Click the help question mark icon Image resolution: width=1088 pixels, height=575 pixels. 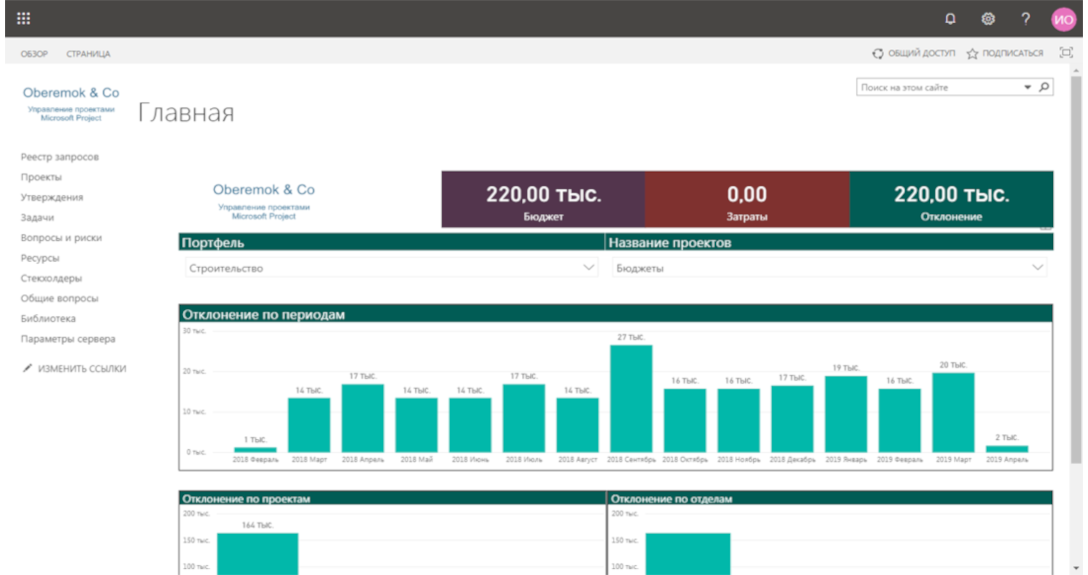[1025, 19]
